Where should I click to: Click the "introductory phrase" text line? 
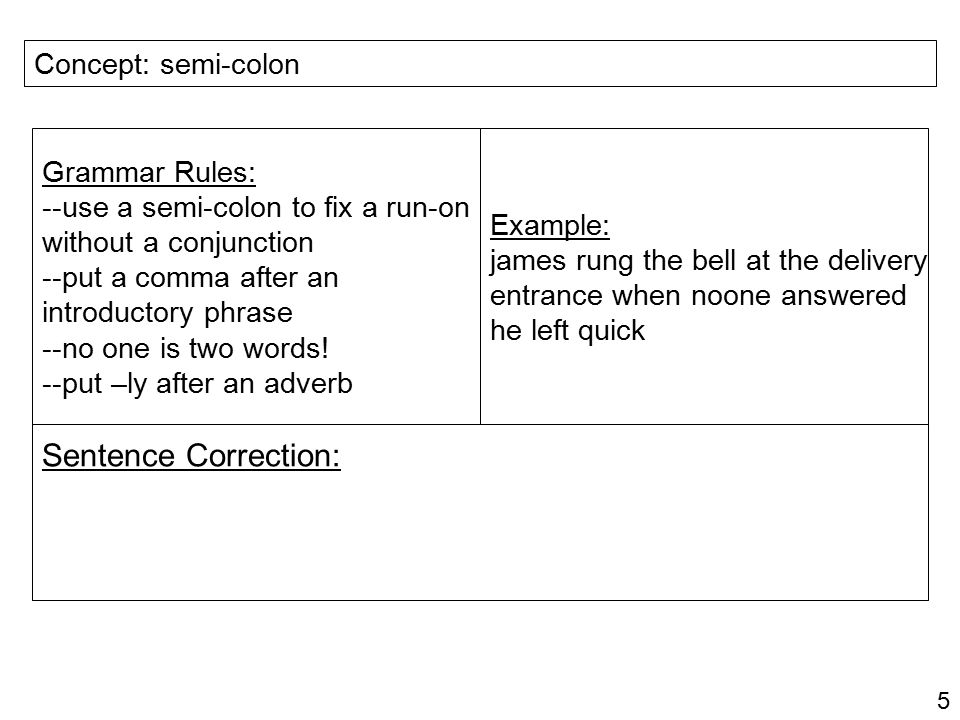(x=167, y=313)
